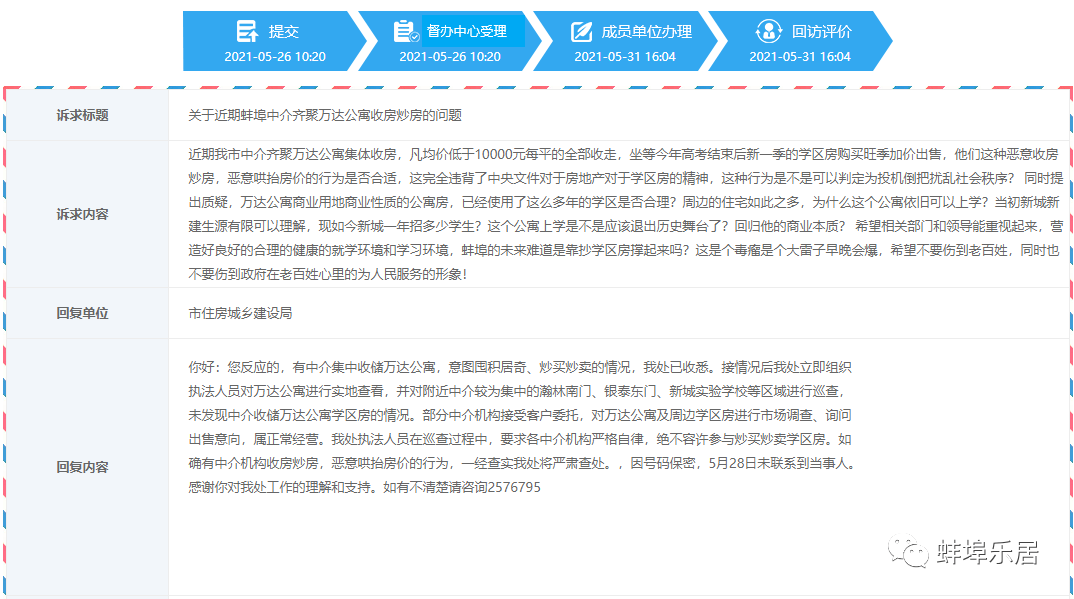The width and height of the screenshot is (1074, 599).
Task: Click the person icon in the 回访评价 step
Action: point(769,31)
